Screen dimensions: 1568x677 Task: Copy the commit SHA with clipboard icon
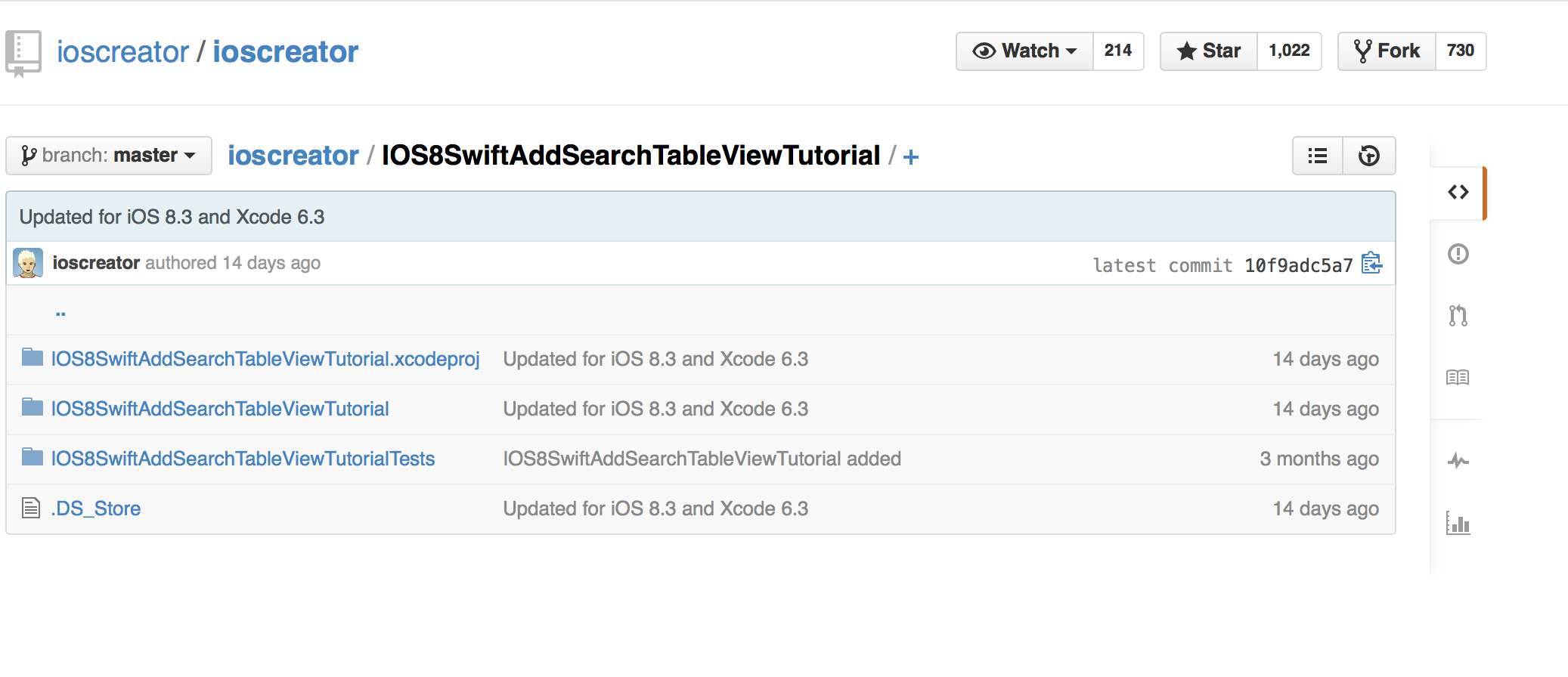pyautogui.click(x=1371, y=263)
